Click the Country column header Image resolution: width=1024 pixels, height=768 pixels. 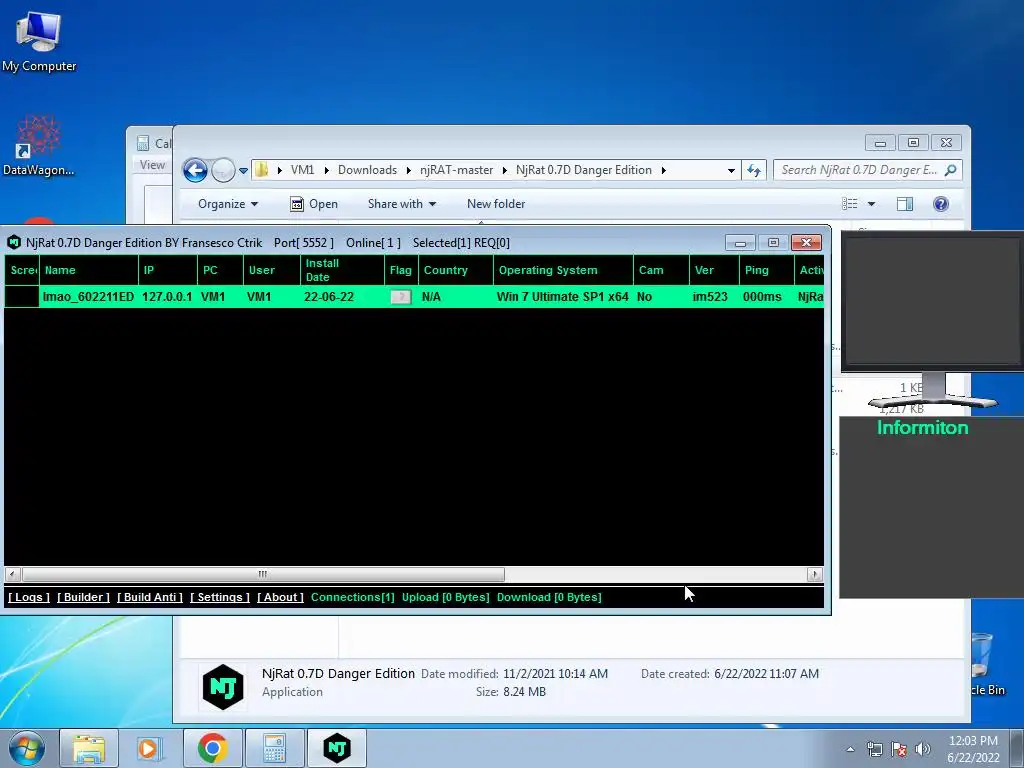[x=455, y=270]
